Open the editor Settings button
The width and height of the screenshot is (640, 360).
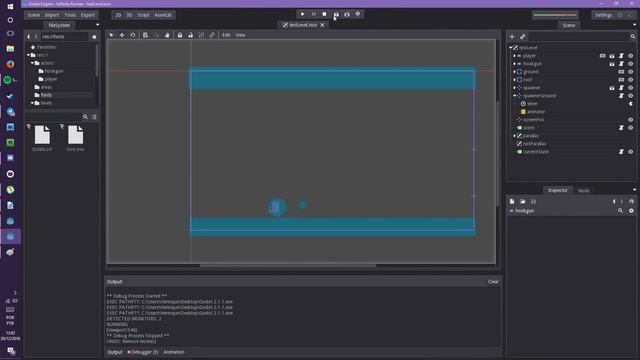pos(603,15)
